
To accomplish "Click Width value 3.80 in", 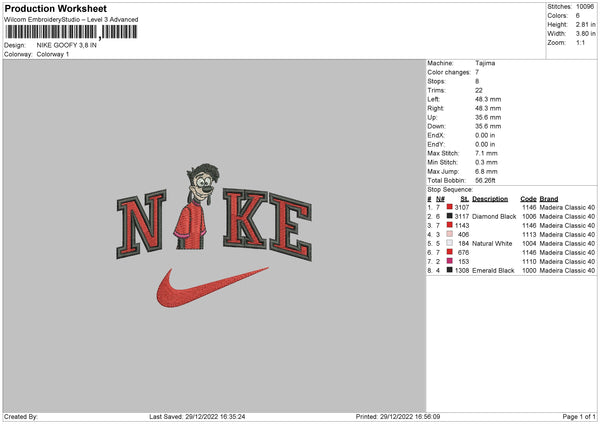I will [x=585, y=34].
